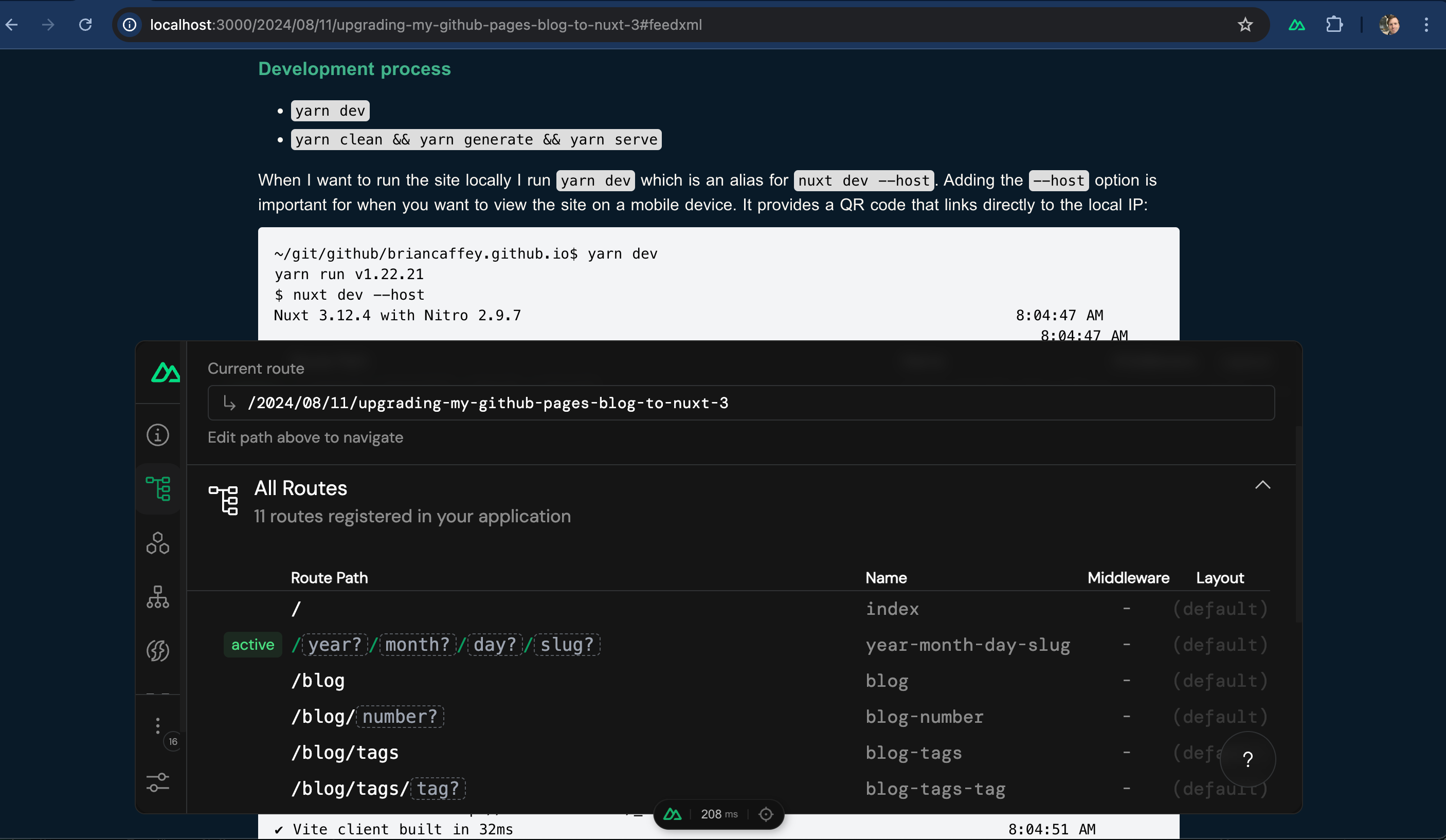The height and width of the screenshot is (840, 1446).
Task: Click the 'yarn dev' bullet code
Action: click(330, 110)
